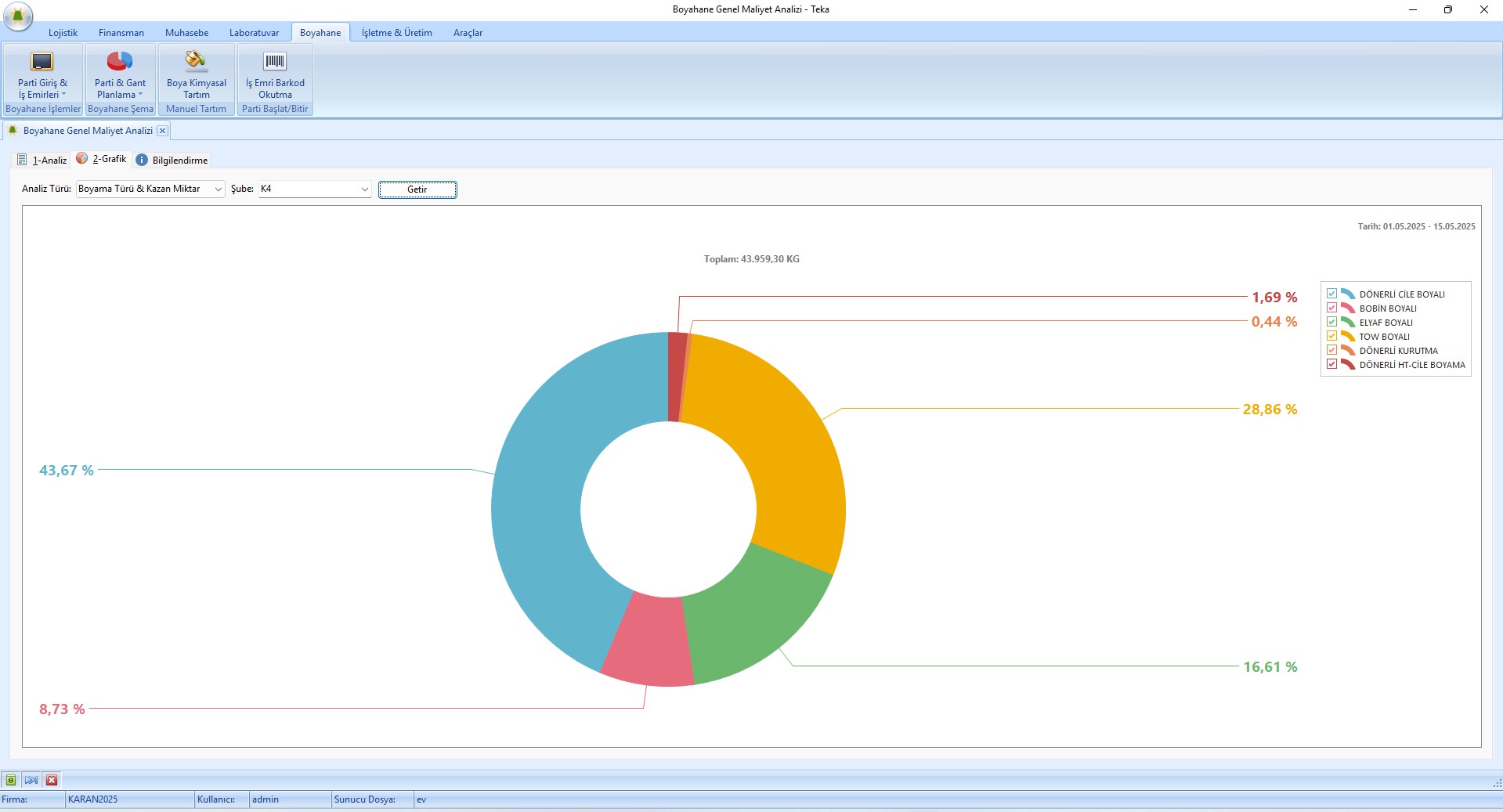The image size is (1503, 812).
Task: Click the Getir button
Action: click(x=417, y=189)
